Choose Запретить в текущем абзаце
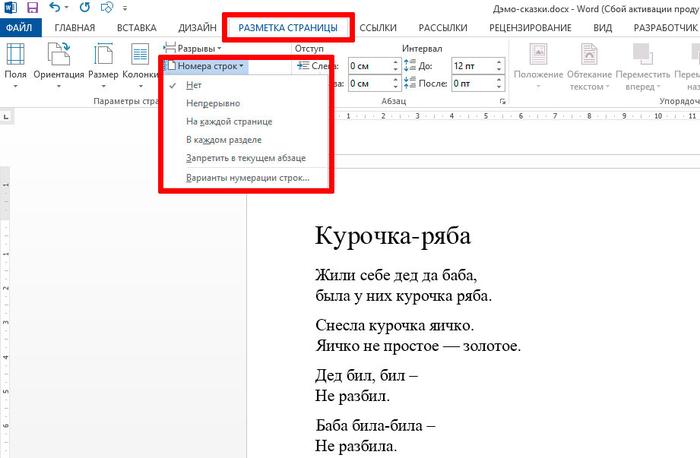The height and width of the screenshot is (458, 700). coord(245,159)
